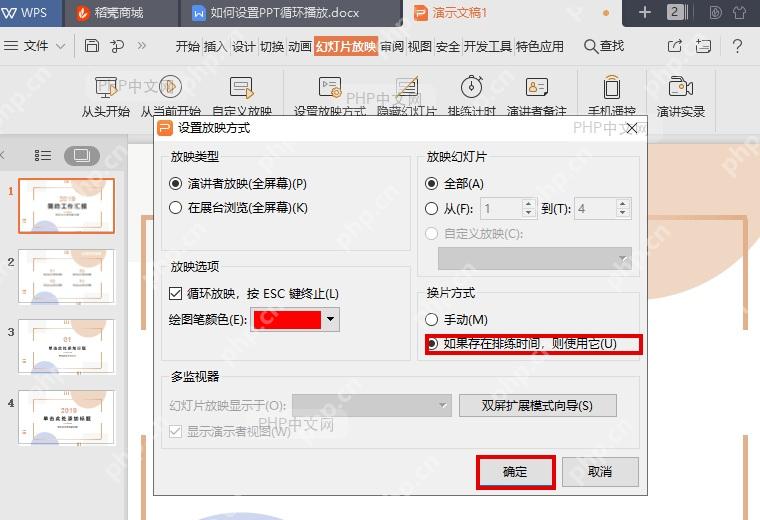This screenshot has height=520, width=760.
Task: Switch to slide thumbnail view icon
Action: coord(81,155)
